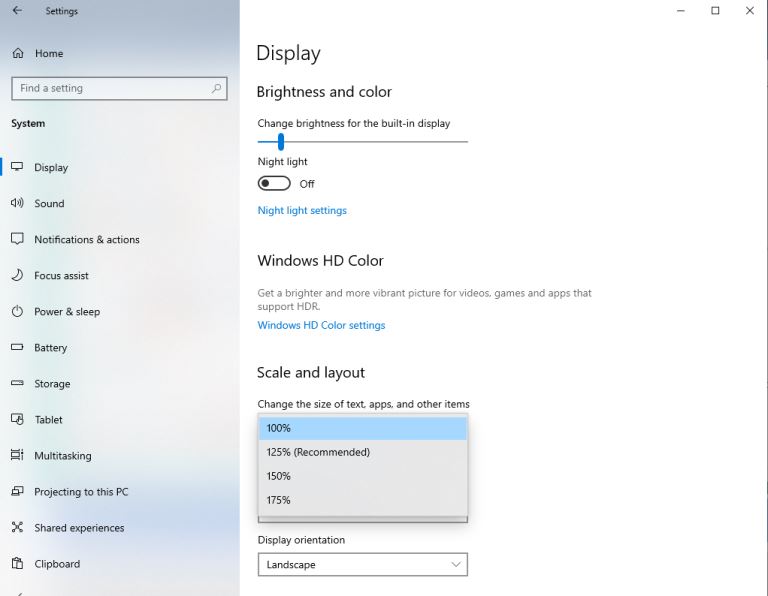Click the Tablet icon in sidebar
This screenshot has height=596, width=768.
17,419
